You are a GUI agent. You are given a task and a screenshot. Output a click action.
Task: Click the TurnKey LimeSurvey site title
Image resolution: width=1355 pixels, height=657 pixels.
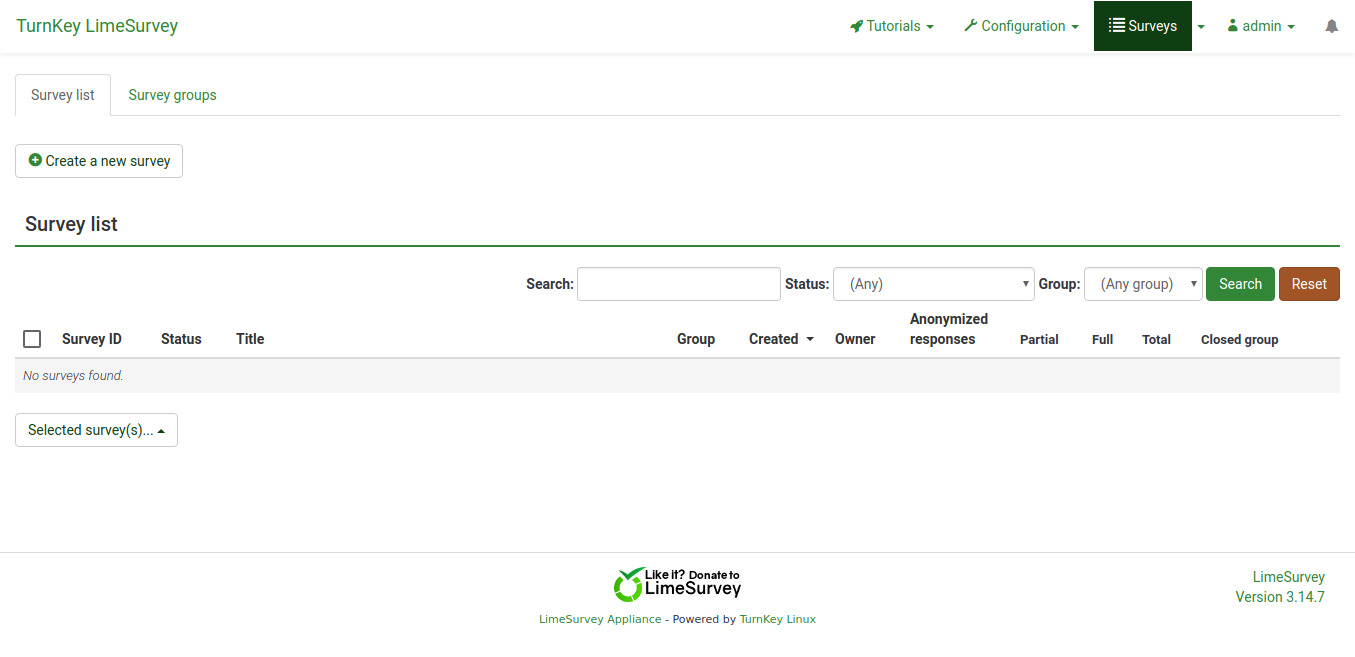pyautogui.click(x=97, y=26)
